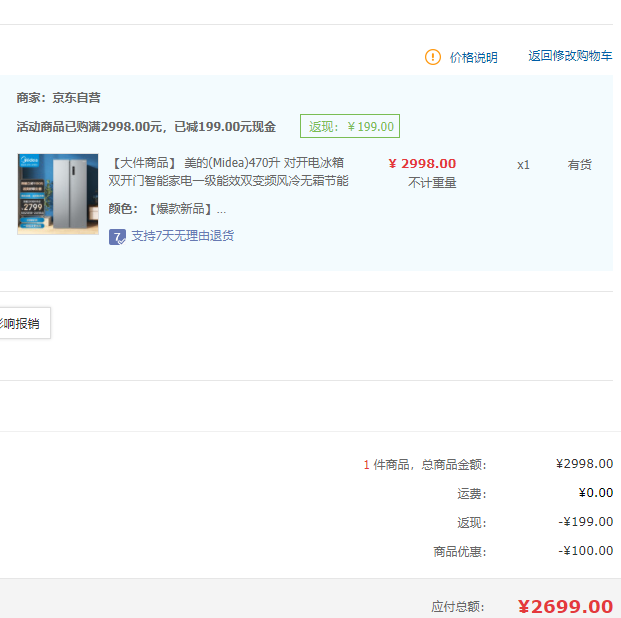Open the 价格说明 link

(x=473, y=57)
